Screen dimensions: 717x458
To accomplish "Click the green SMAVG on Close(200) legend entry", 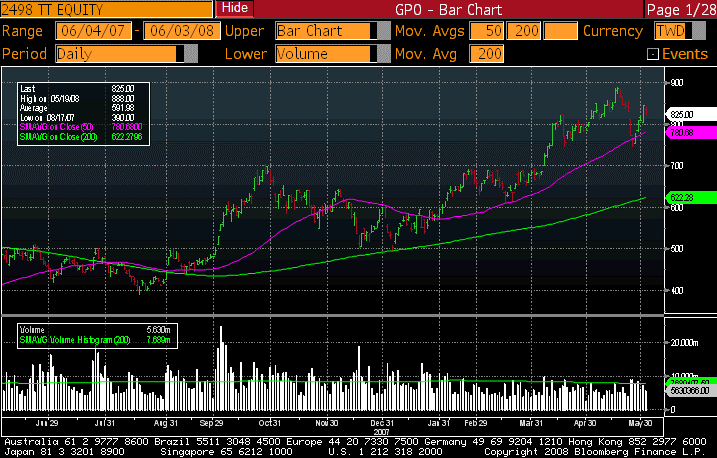I will tap(81, 136).
